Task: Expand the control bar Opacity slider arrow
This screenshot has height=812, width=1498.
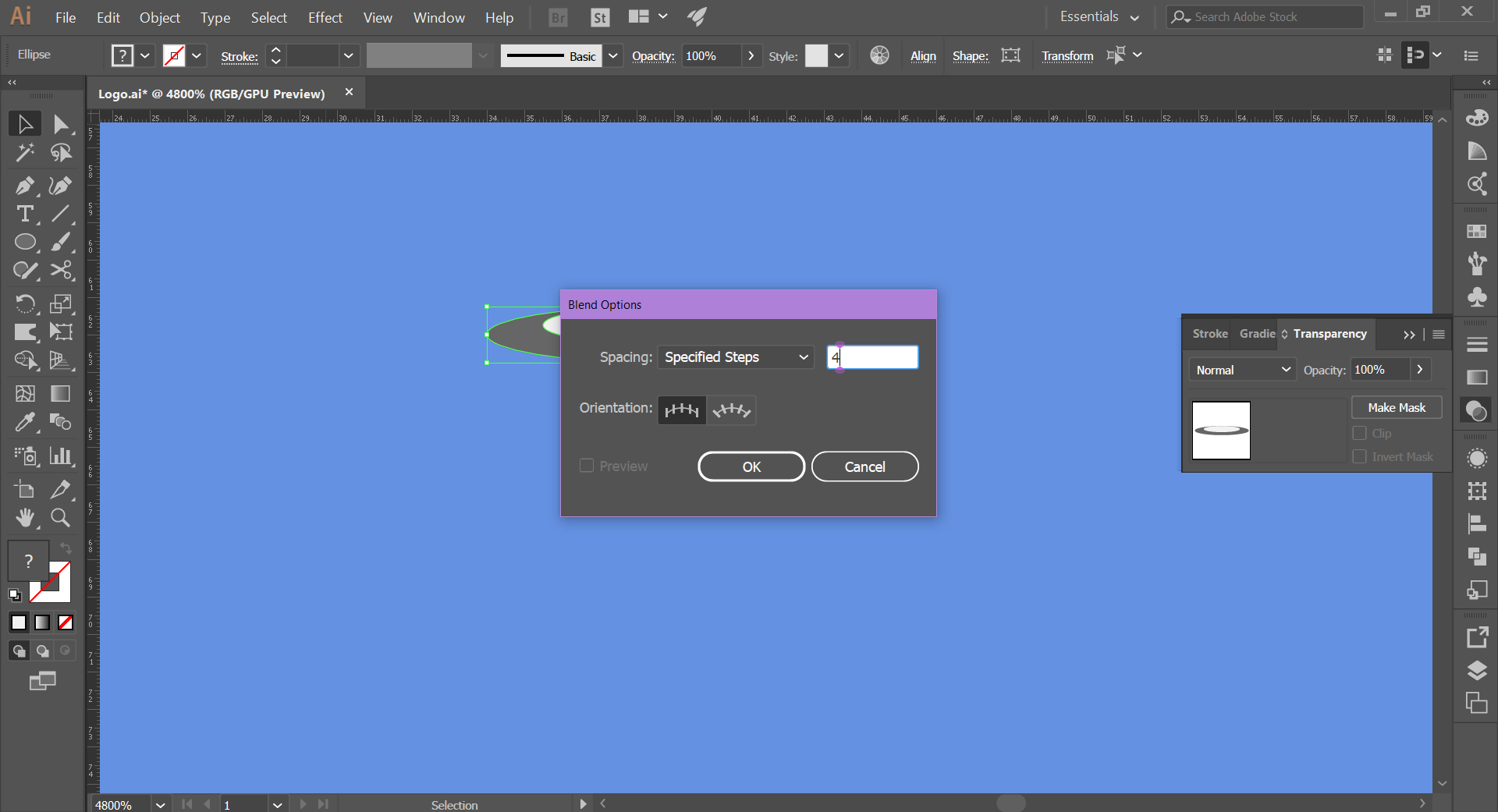Action: tap(751, 55)
